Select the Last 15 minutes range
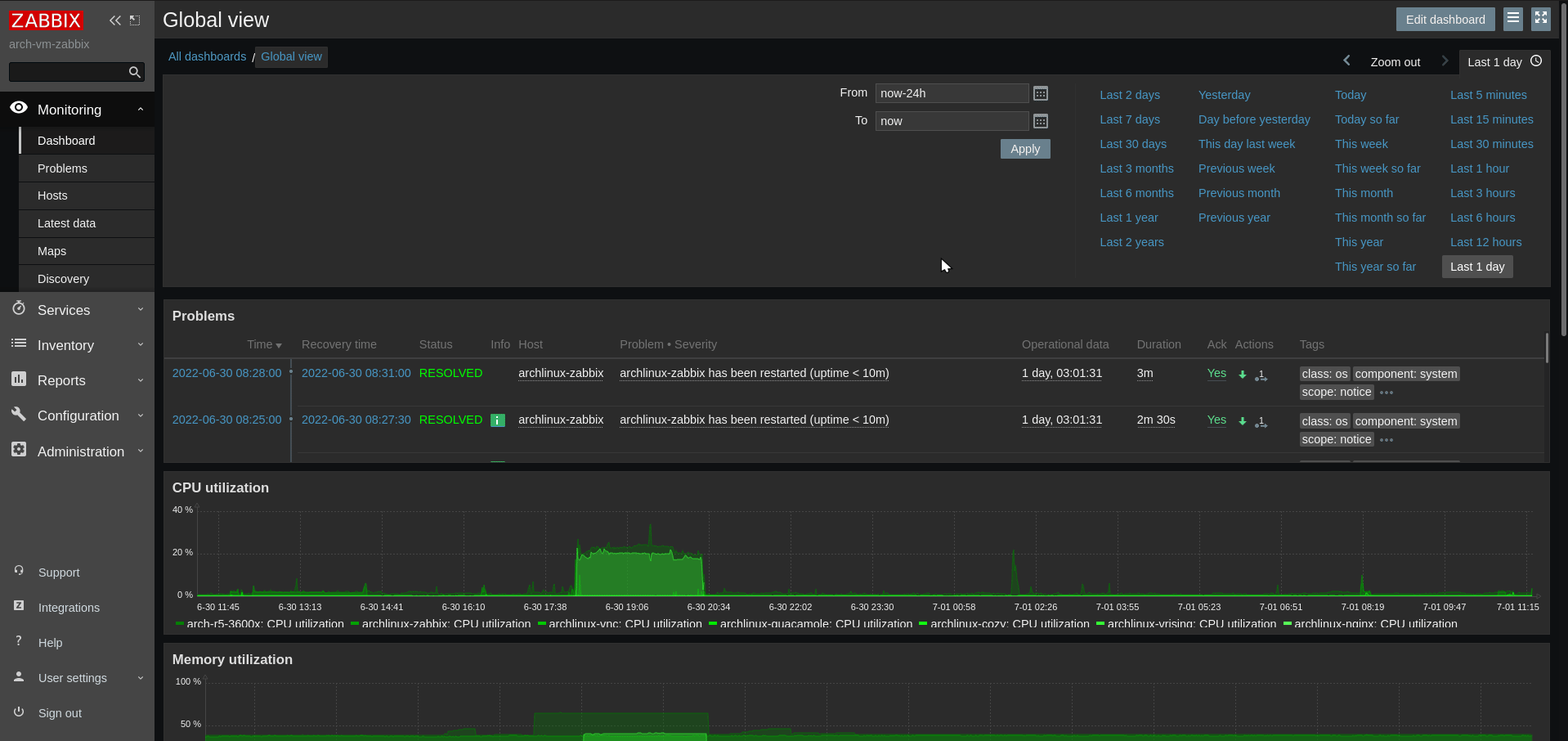 [1491, 119]
